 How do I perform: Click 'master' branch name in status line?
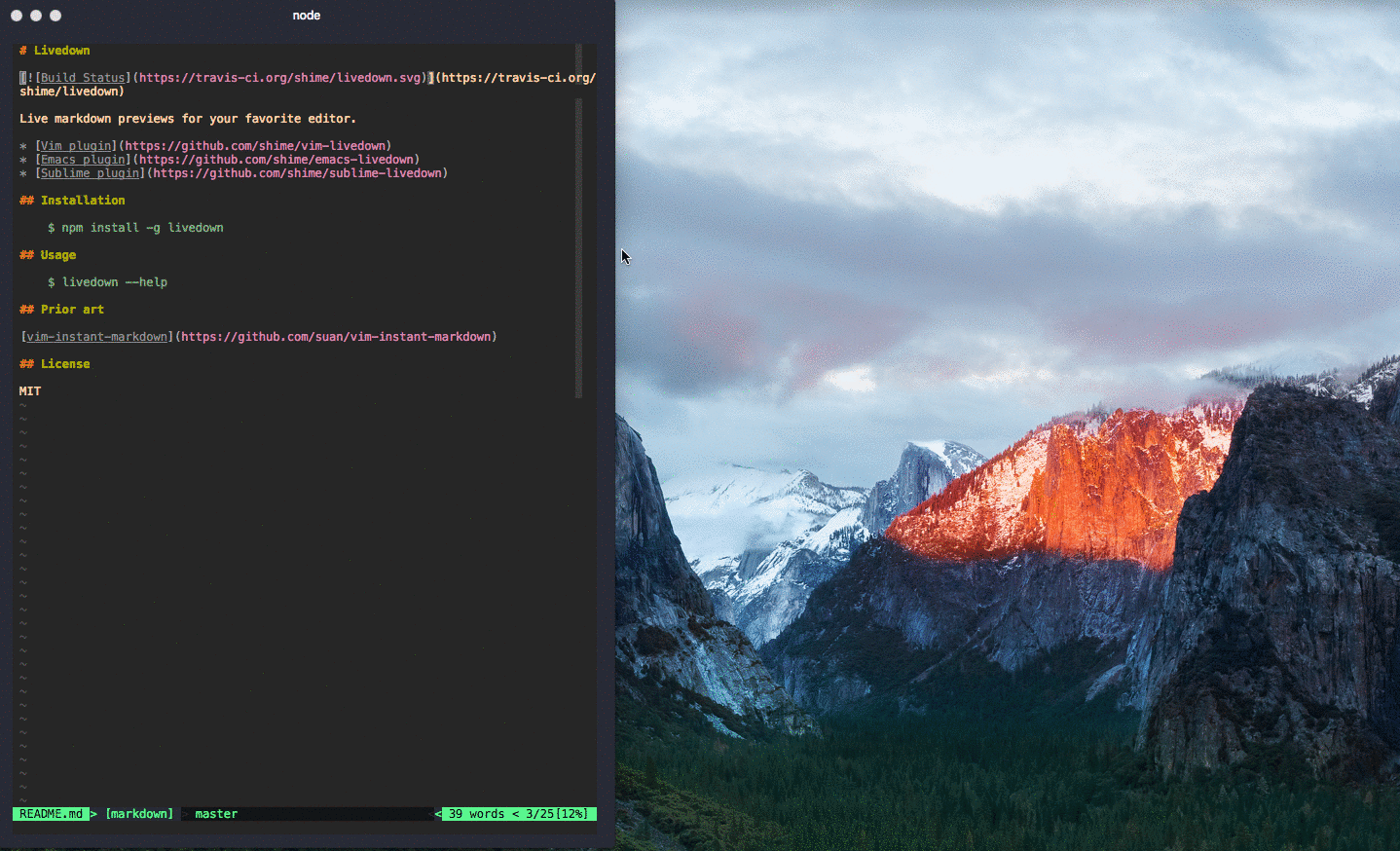(216, 814)
